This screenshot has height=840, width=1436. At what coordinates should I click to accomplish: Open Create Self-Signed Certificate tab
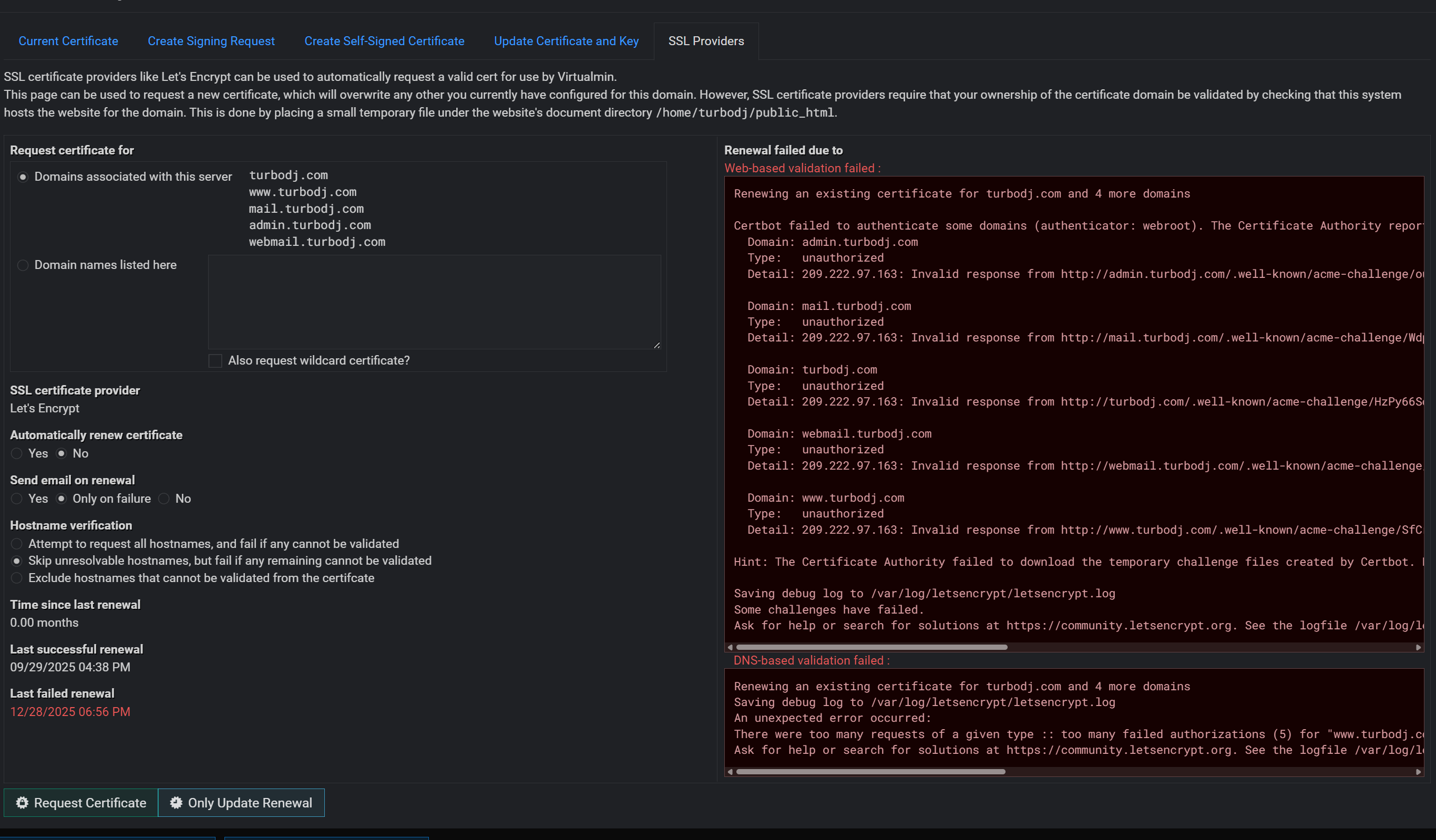click(384, 41)
